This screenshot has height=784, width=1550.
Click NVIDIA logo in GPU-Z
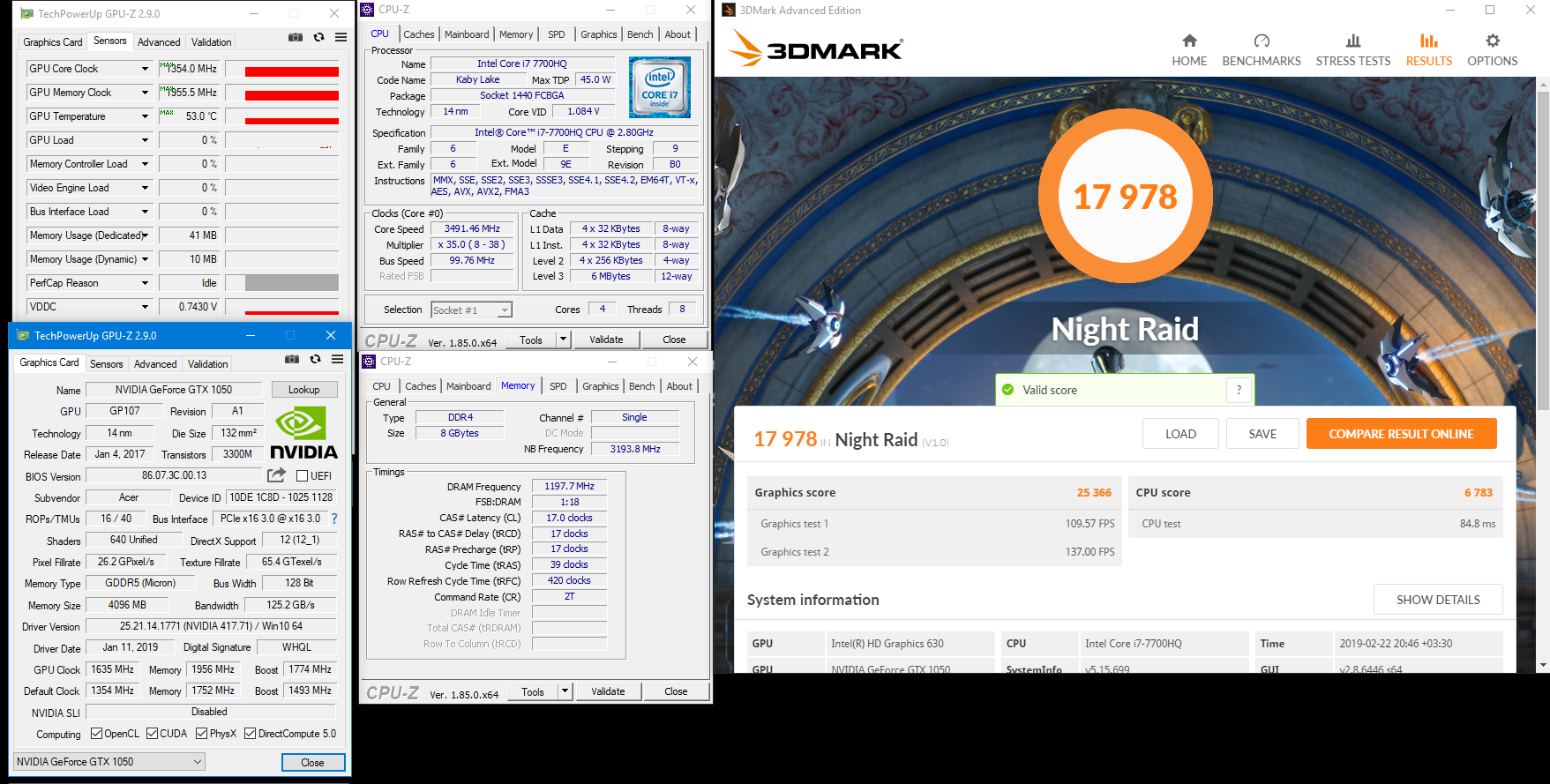(x=303, y=432)
